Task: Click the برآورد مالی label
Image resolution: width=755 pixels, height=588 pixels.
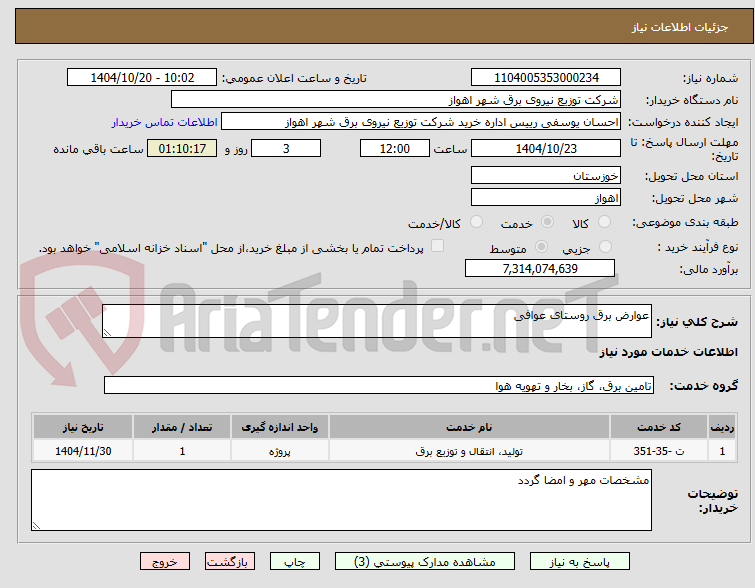Action: click(x=708, y=269)
